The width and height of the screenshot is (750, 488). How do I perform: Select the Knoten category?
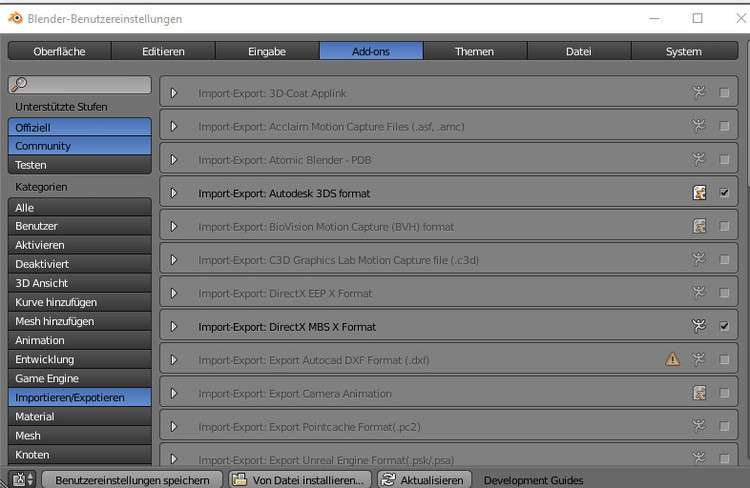(x=79, y=455)
